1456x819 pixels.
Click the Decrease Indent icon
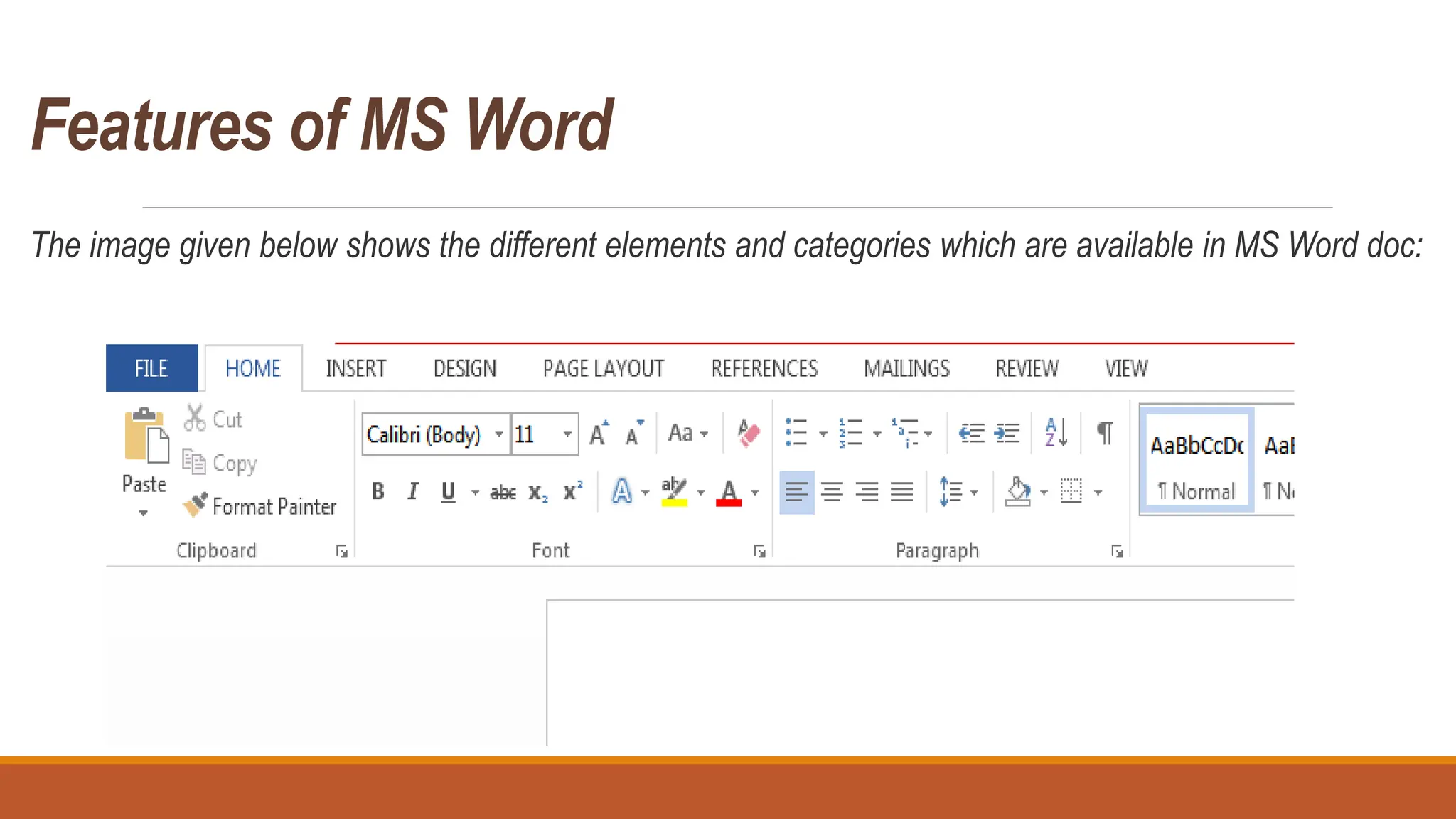click(971, 433)
